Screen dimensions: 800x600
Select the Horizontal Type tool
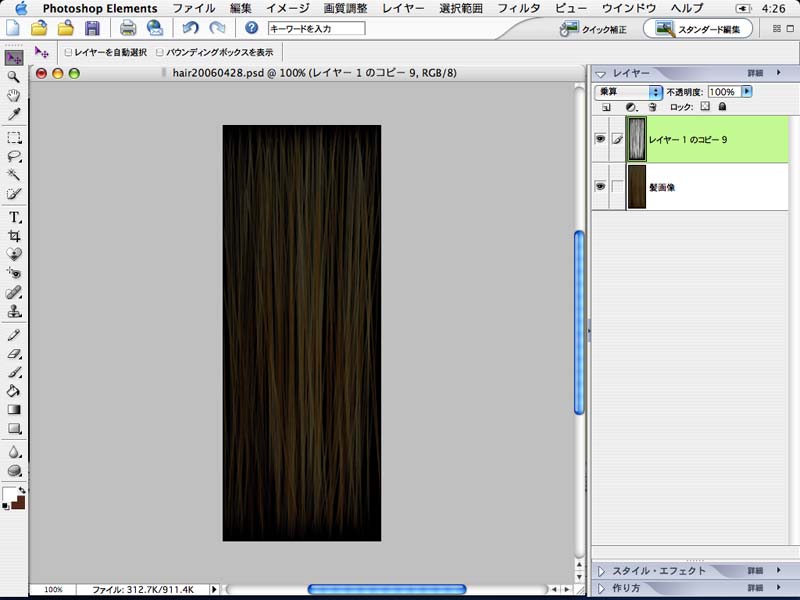(x=14, y=217)
